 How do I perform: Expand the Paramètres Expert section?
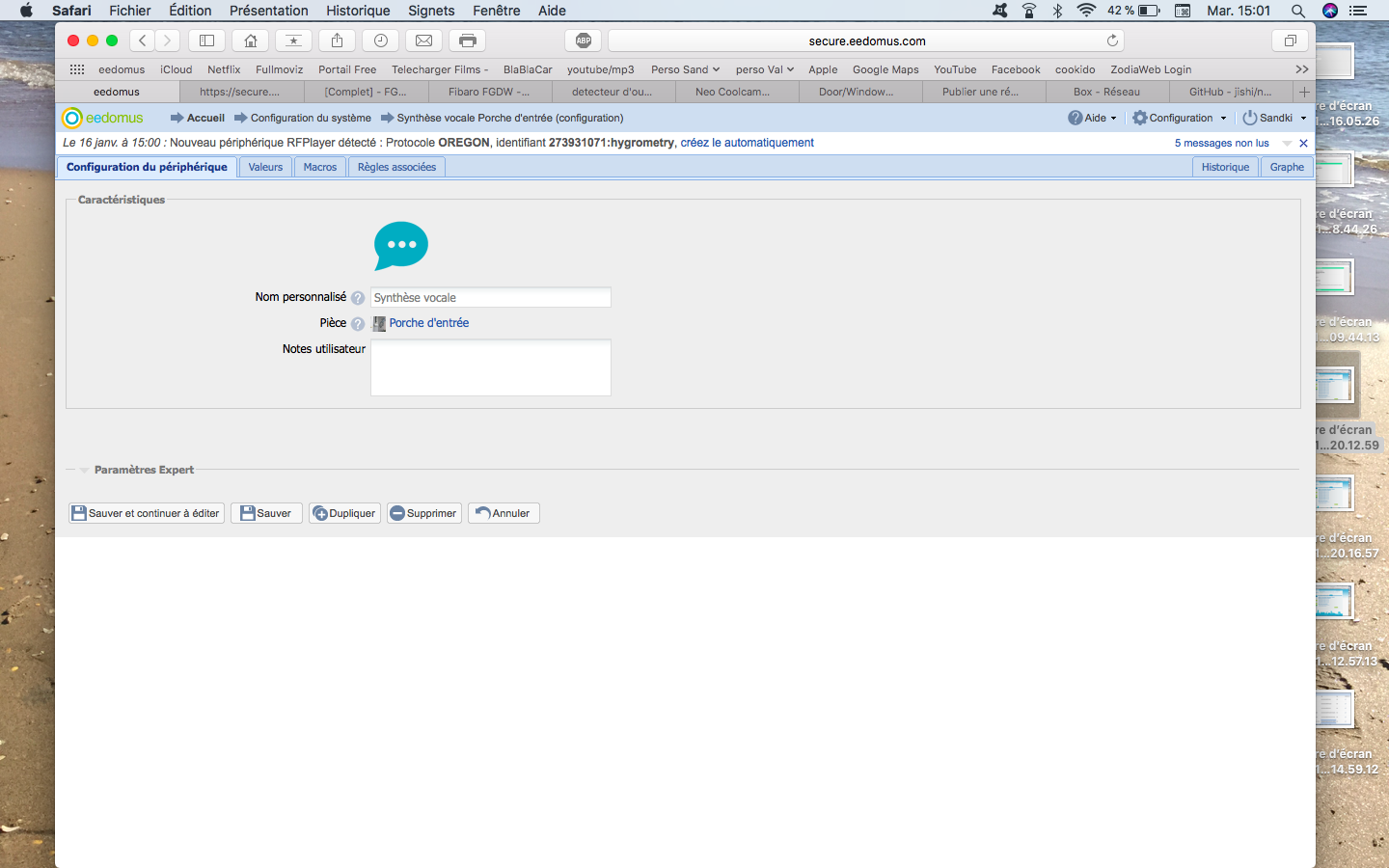click(143, 470)
